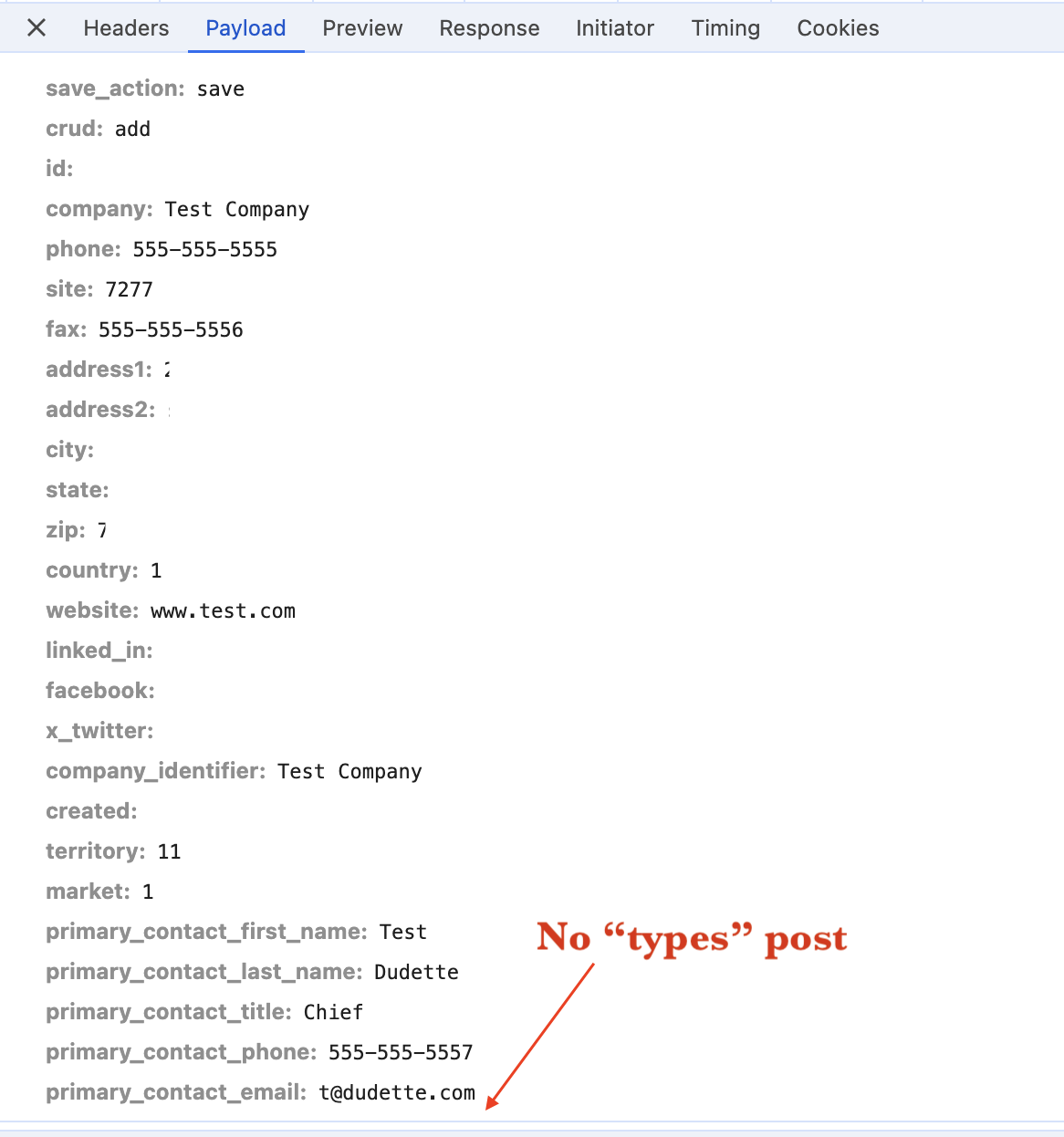Switch to the Headers tab

coord(126,28)
